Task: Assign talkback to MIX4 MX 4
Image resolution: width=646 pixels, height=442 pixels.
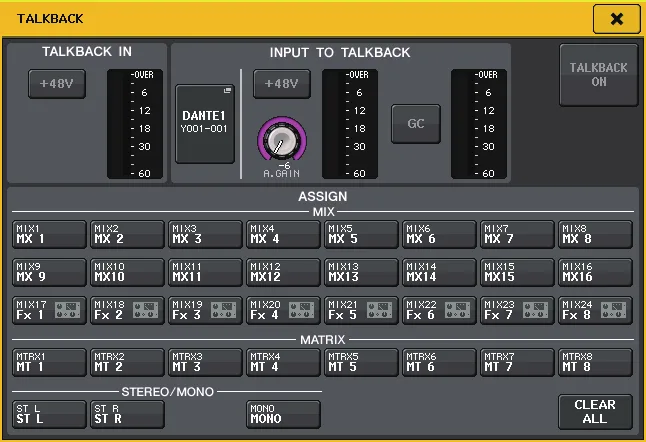Action: pyautogui.click(x=283, y=234)
